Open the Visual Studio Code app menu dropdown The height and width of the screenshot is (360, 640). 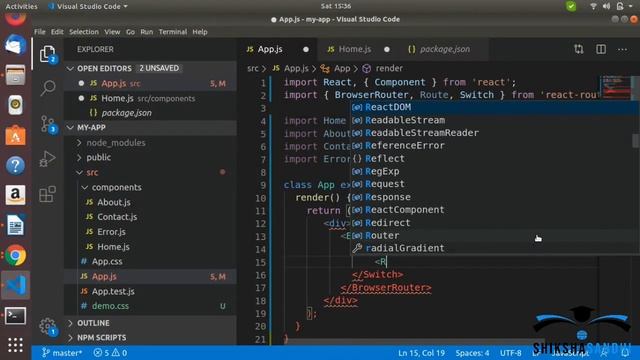click(88, 6)
